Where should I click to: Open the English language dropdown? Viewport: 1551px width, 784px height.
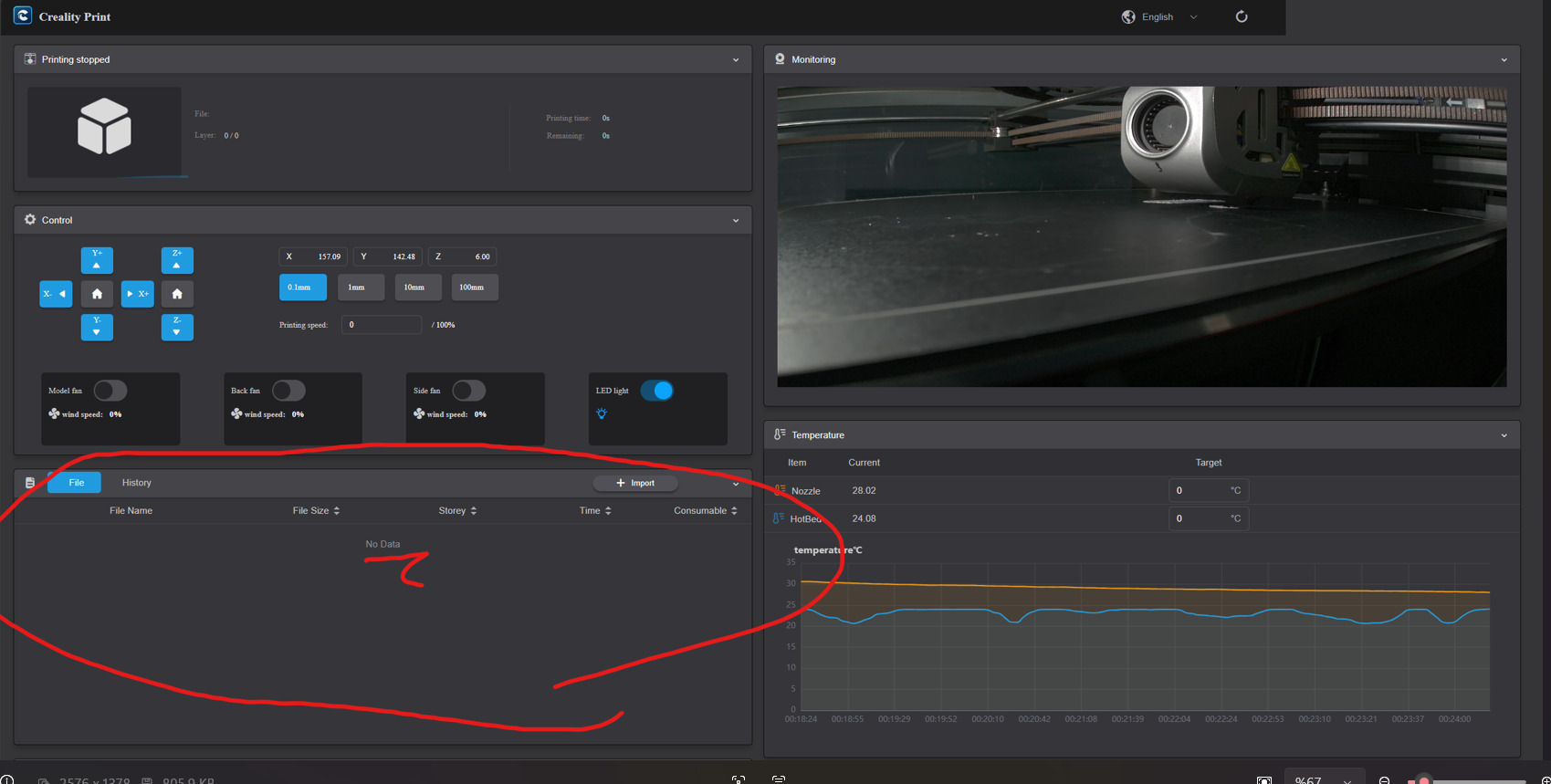[1159, 16]
